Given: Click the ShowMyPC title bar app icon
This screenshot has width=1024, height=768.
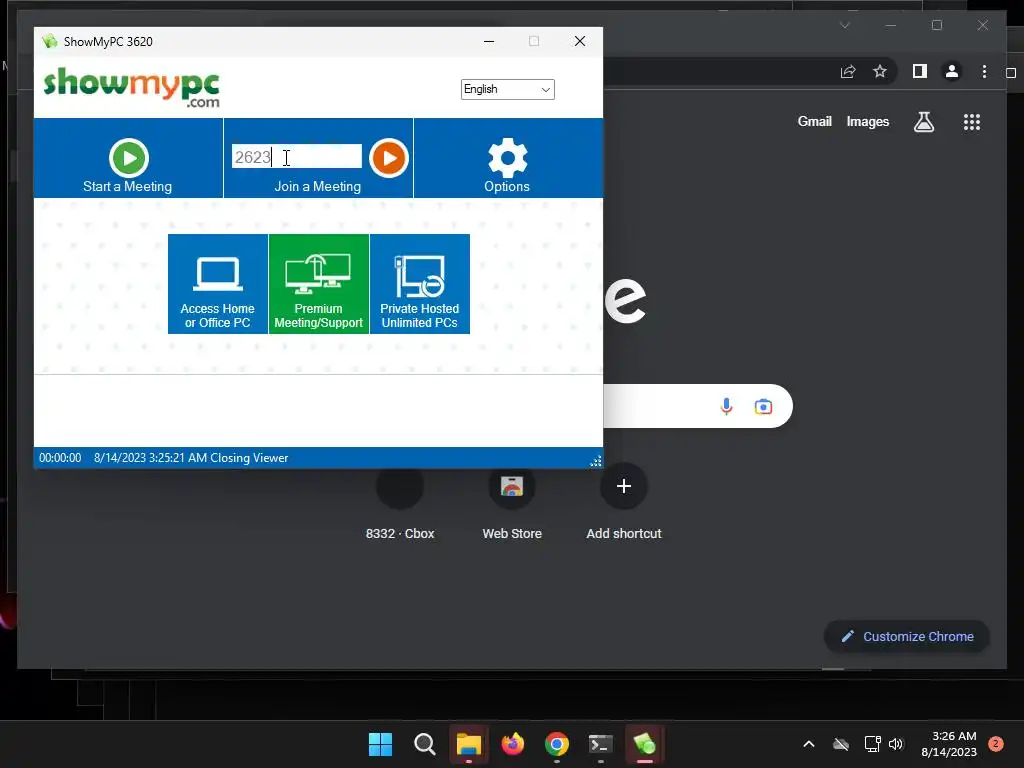Looking at the screenshot, I should pos(50,41).
